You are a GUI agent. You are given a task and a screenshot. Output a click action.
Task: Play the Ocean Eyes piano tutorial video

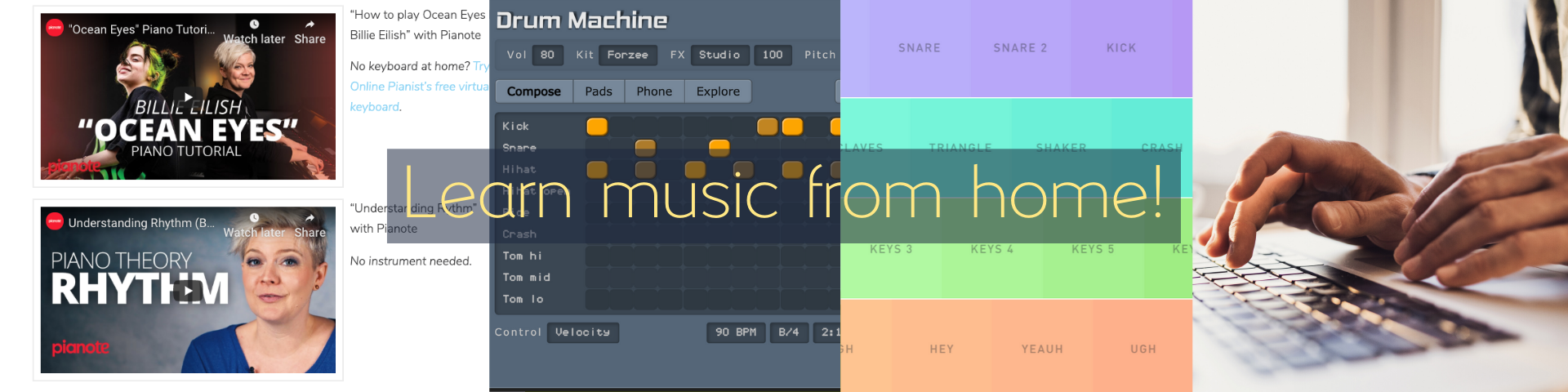pyautogui.click(x=188, y=96)
